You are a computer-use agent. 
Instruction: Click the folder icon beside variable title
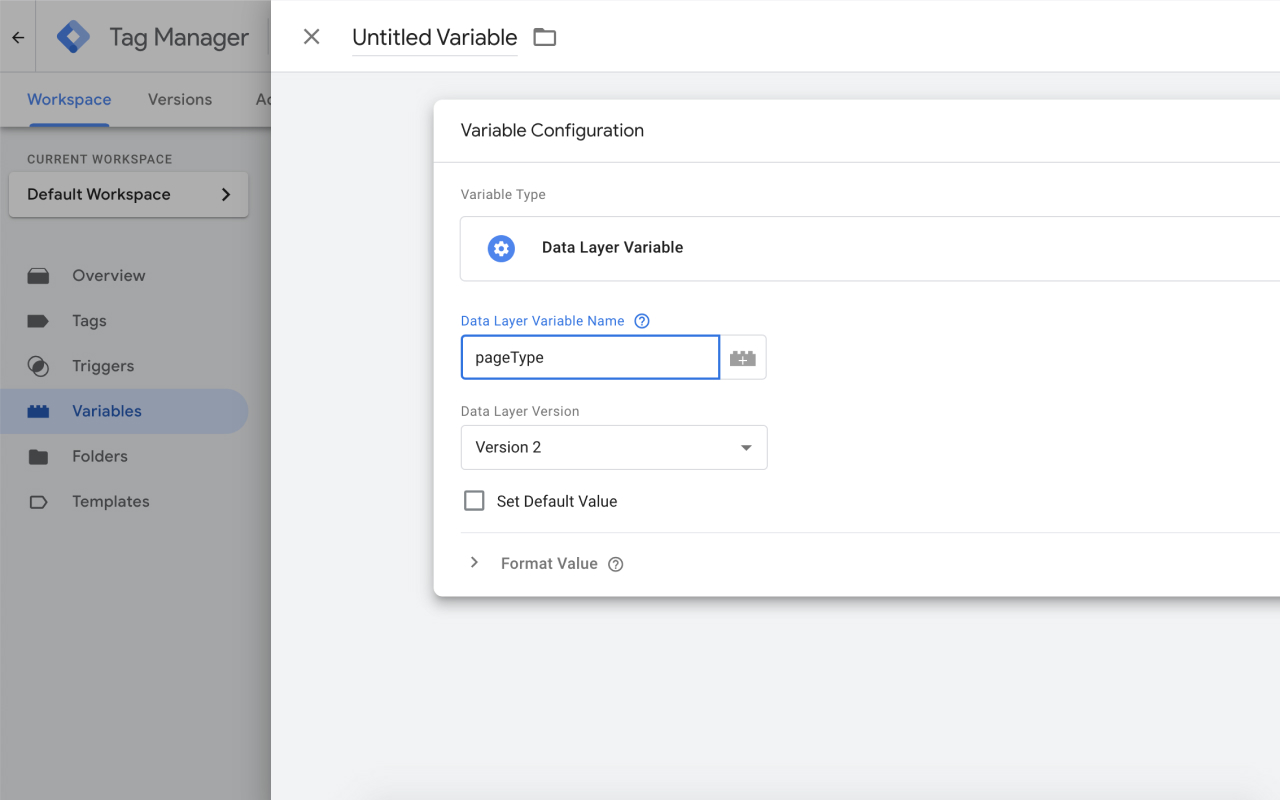544,37
